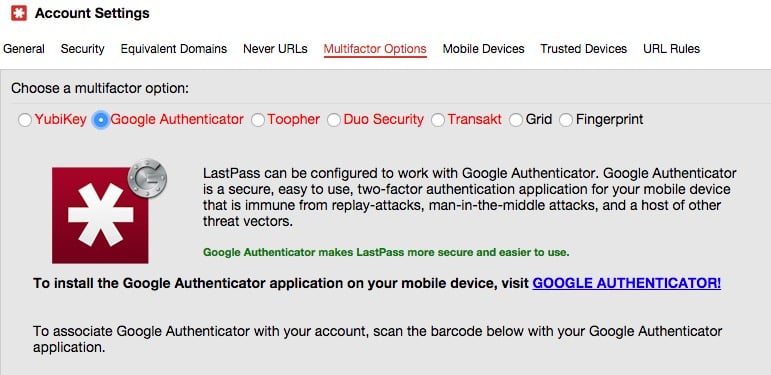This screenshot has height=375, width=771.
Task: Pick the Grid multifactor option
Action: pos(515,120)
